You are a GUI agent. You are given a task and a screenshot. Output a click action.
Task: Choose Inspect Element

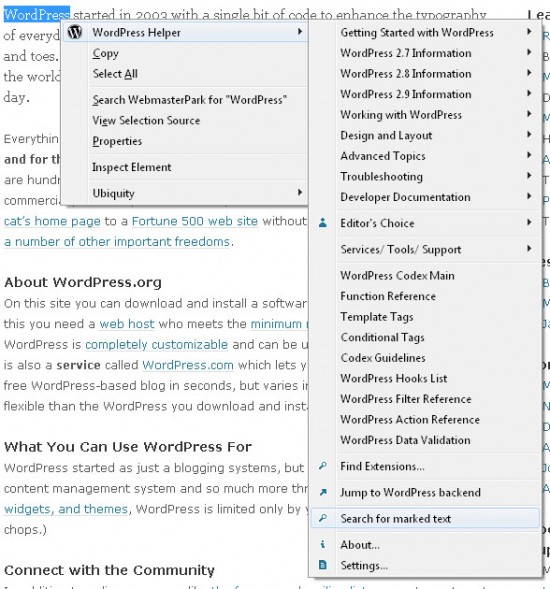pyautogui.click(x=185, y=167)
